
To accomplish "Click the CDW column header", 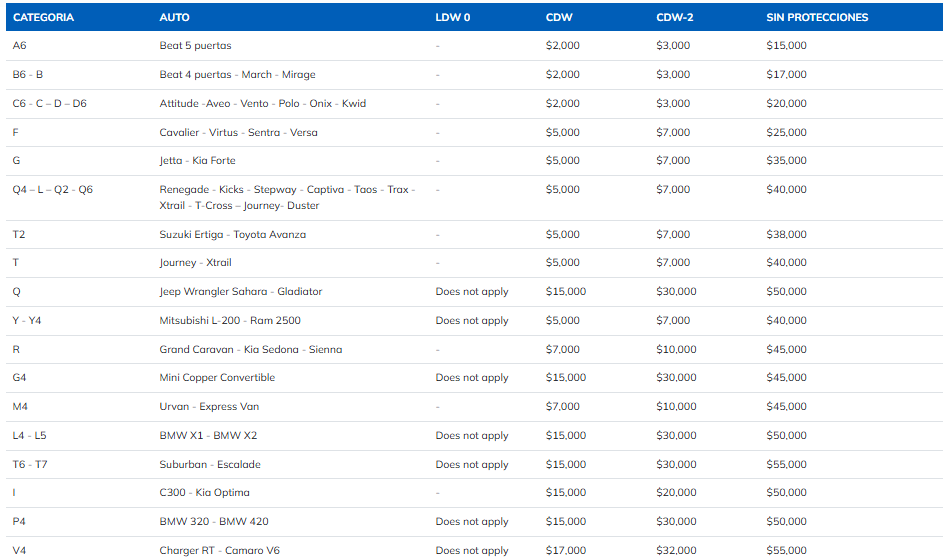I will tap(559, 17).
